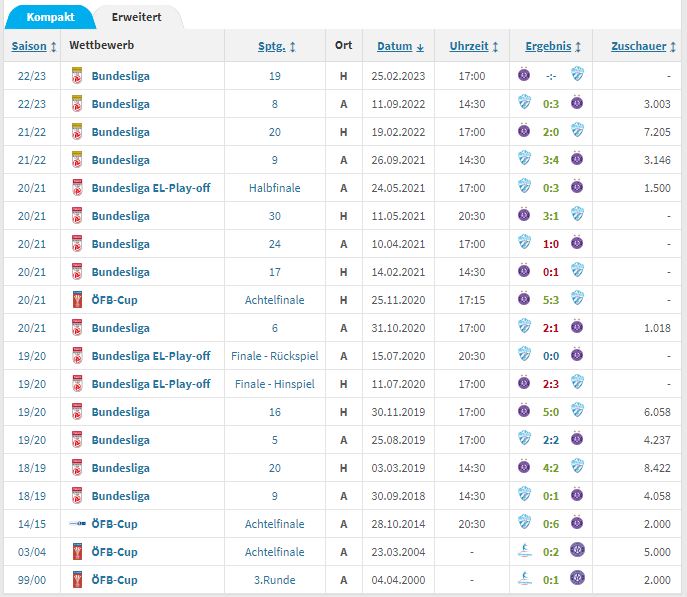Click purple club crest in 28.10.2014 row
This screenshot has height=597, width=687.
click(x=577, y=523)
